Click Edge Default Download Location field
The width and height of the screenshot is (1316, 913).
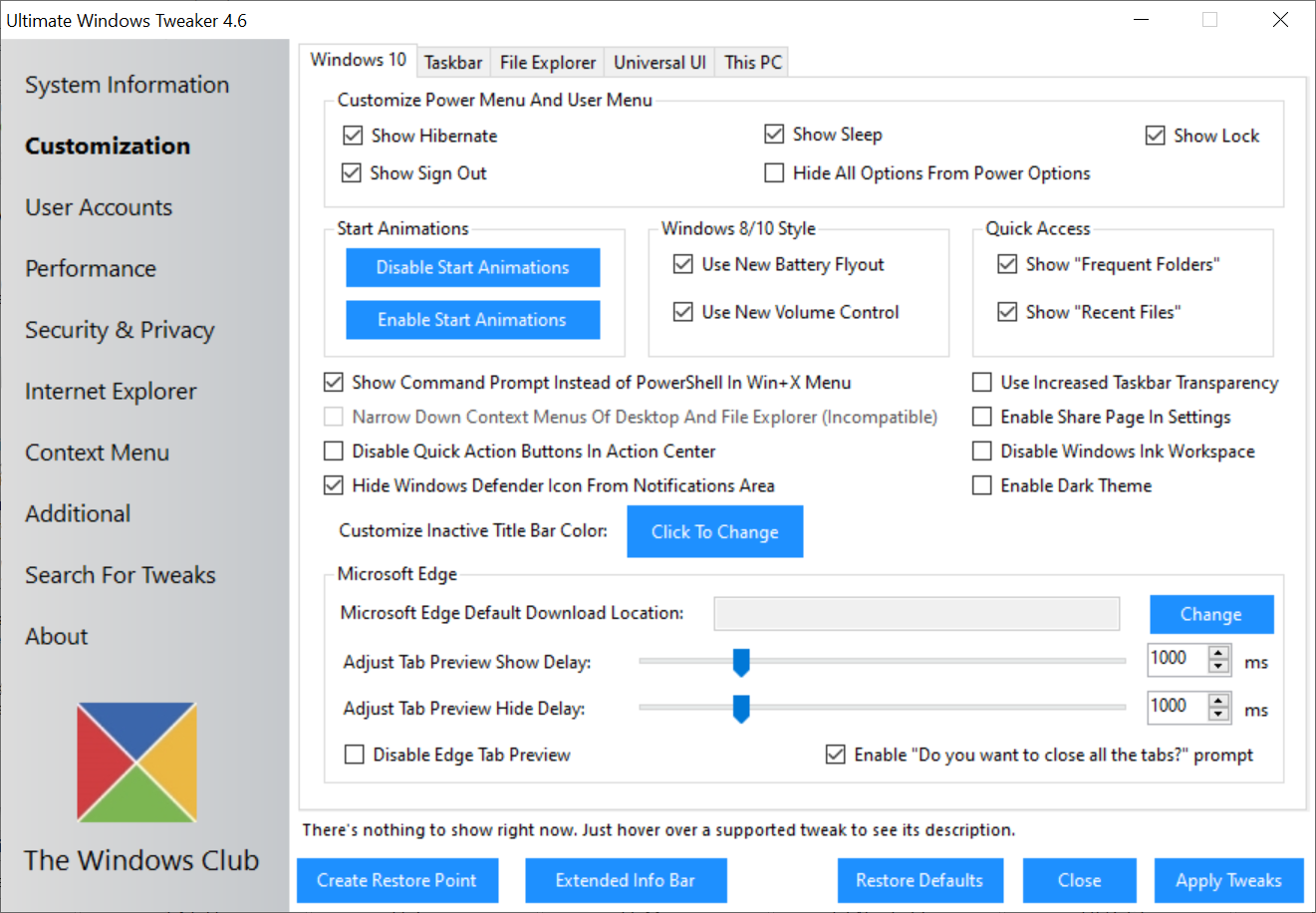click(917, 614)
